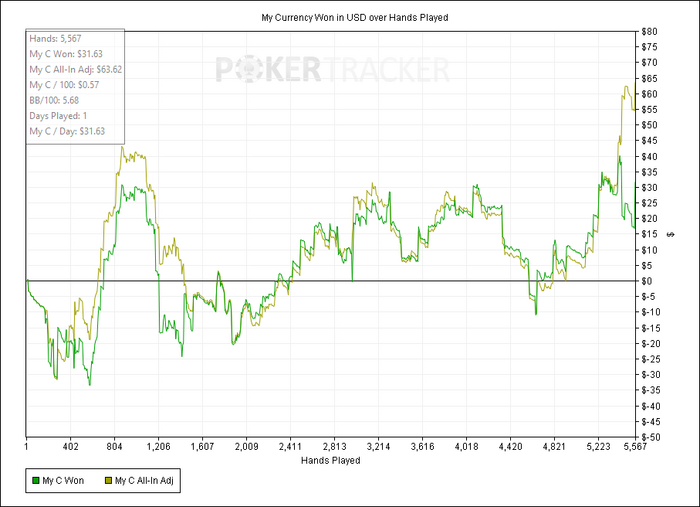The width and height of the screenshot is (700, 507).
Task: Click the $ axis title on right side
Action: 671,234
